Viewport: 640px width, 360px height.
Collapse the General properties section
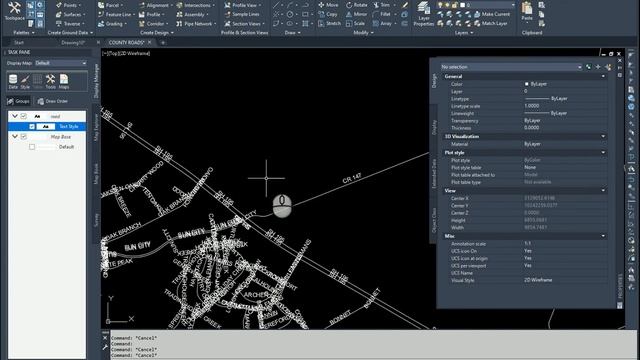click(x=603, y=76)
